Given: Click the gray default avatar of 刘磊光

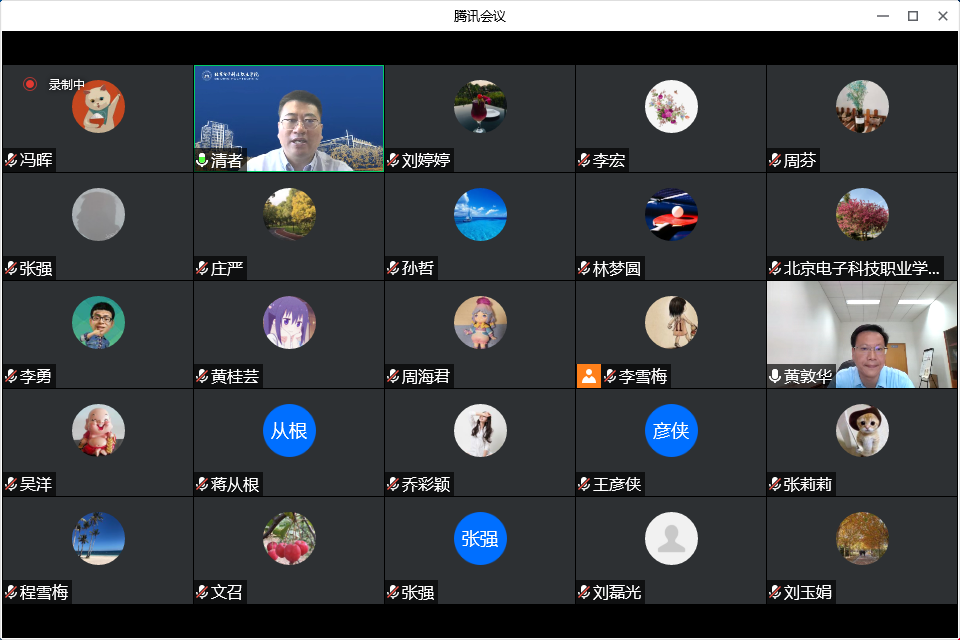Looking at the screenshot, I should click(x=671, y=538).
